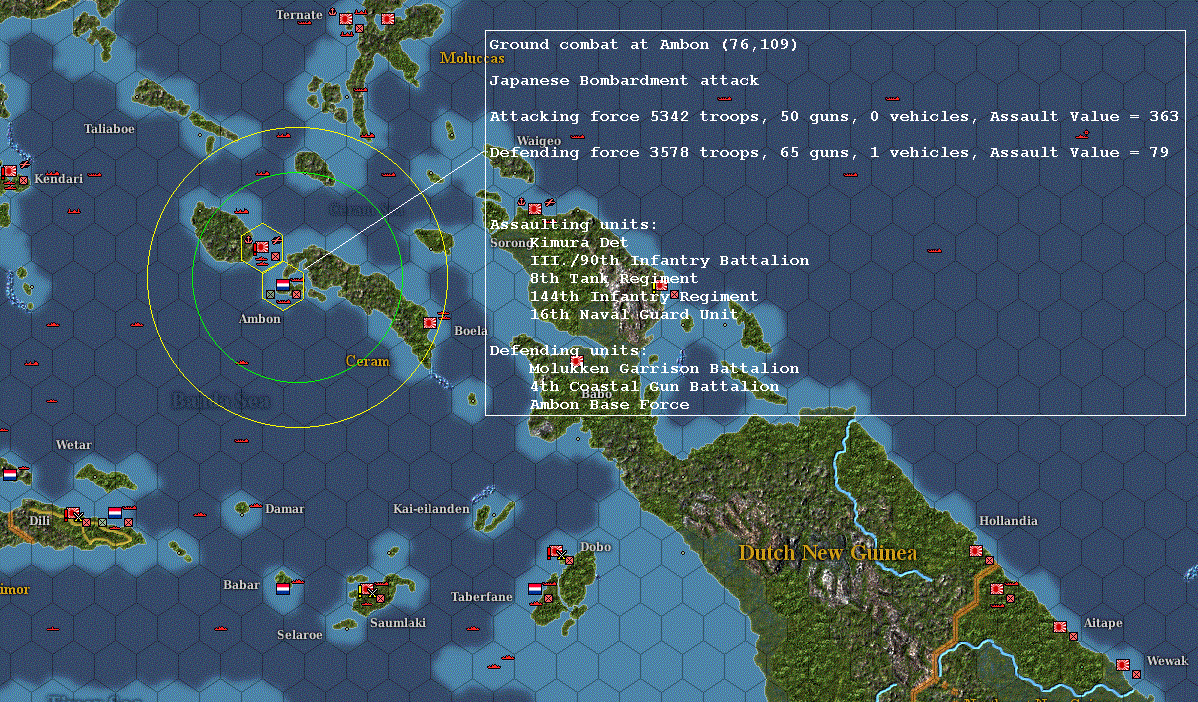Click 'Ambon Base Force' entry
The height and width of the screenshot is (702, 1198).
pyautogui.click(x=609, y=405)
